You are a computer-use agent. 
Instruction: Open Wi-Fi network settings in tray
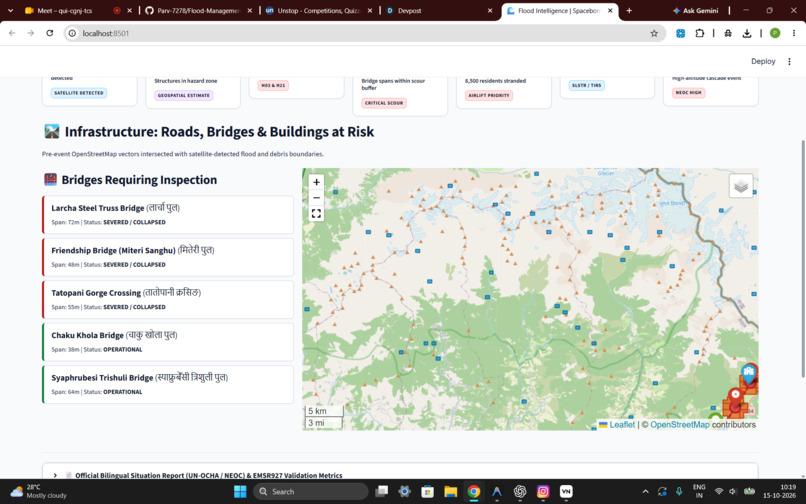(719, 492)
